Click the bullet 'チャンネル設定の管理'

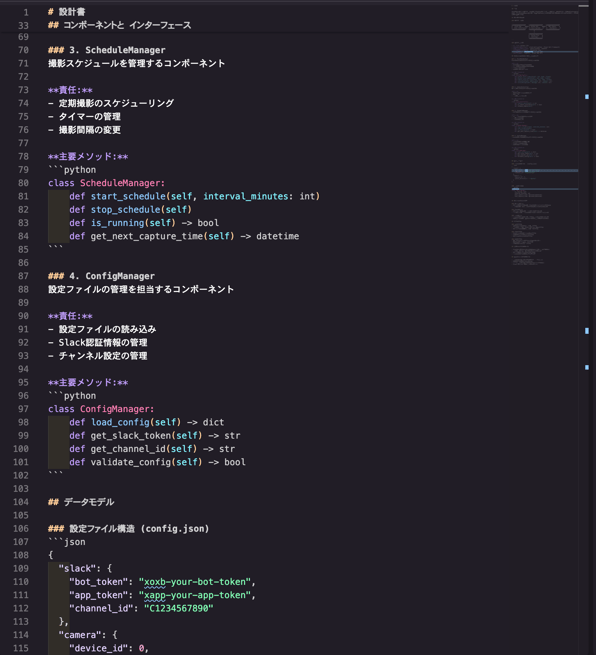click(x=103, y=356)
